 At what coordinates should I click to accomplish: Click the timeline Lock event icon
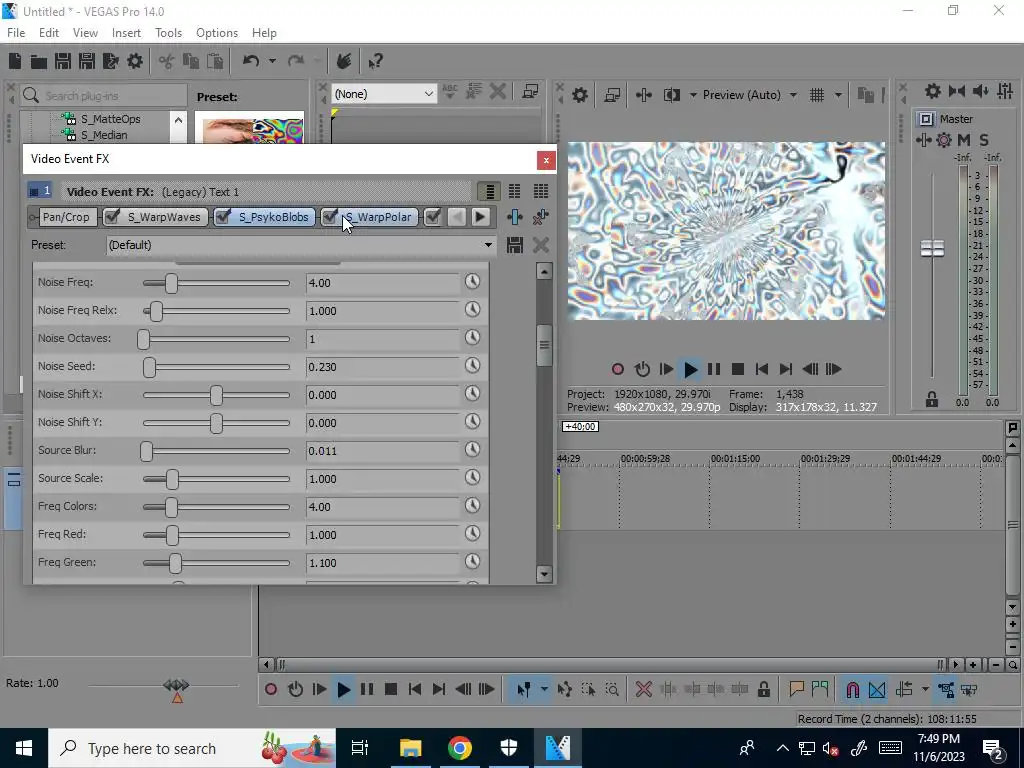(763, 690)
